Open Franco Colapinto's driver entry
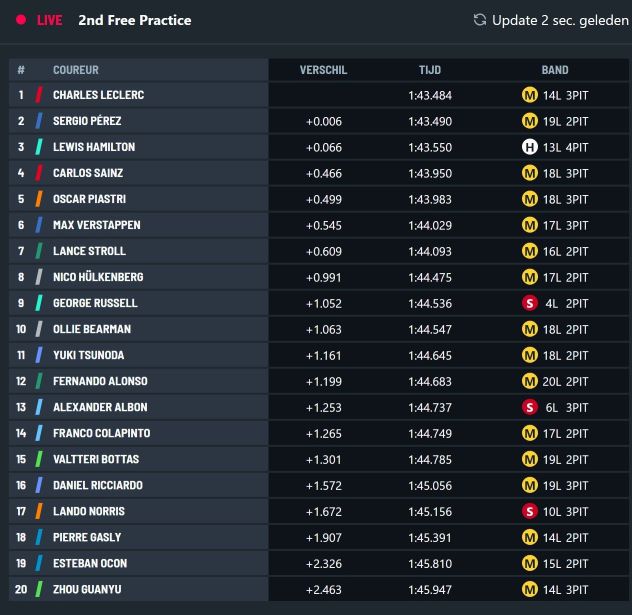The width and height of the screenshot is (632, 615). point(102,433)
